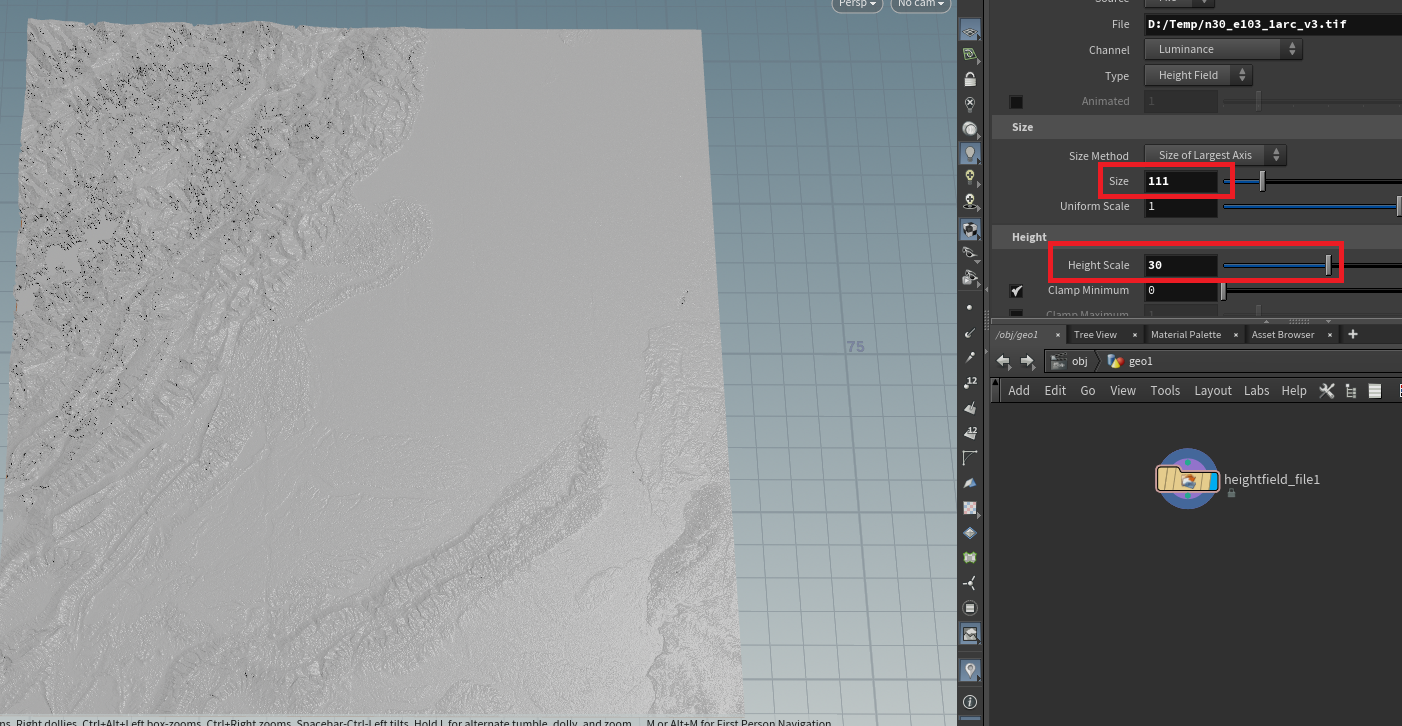Image resolution: width=1402 pixels, height=726 pixels.
Task: Toggle the geometry info pin icon
Action: [969, 670]
